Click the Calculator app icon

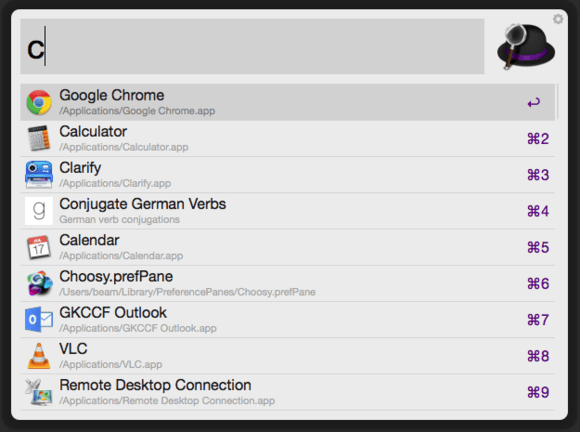pos(39,138)
